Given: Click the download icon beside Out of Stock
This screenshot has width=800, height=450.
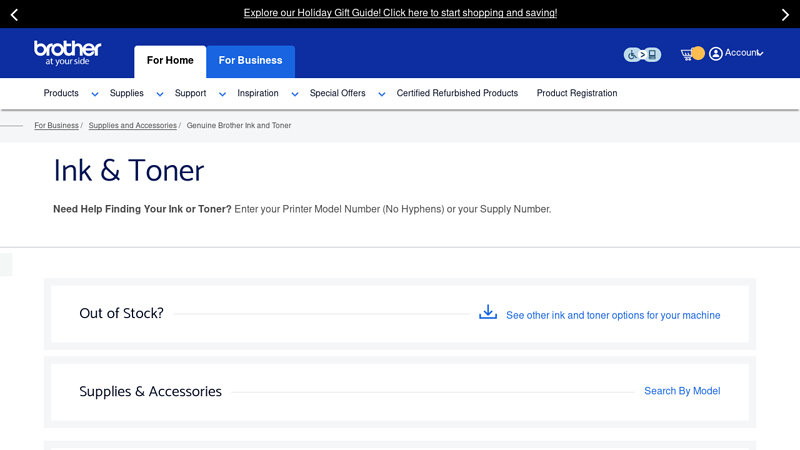Looking at the screenshot, I should [488, 312].
